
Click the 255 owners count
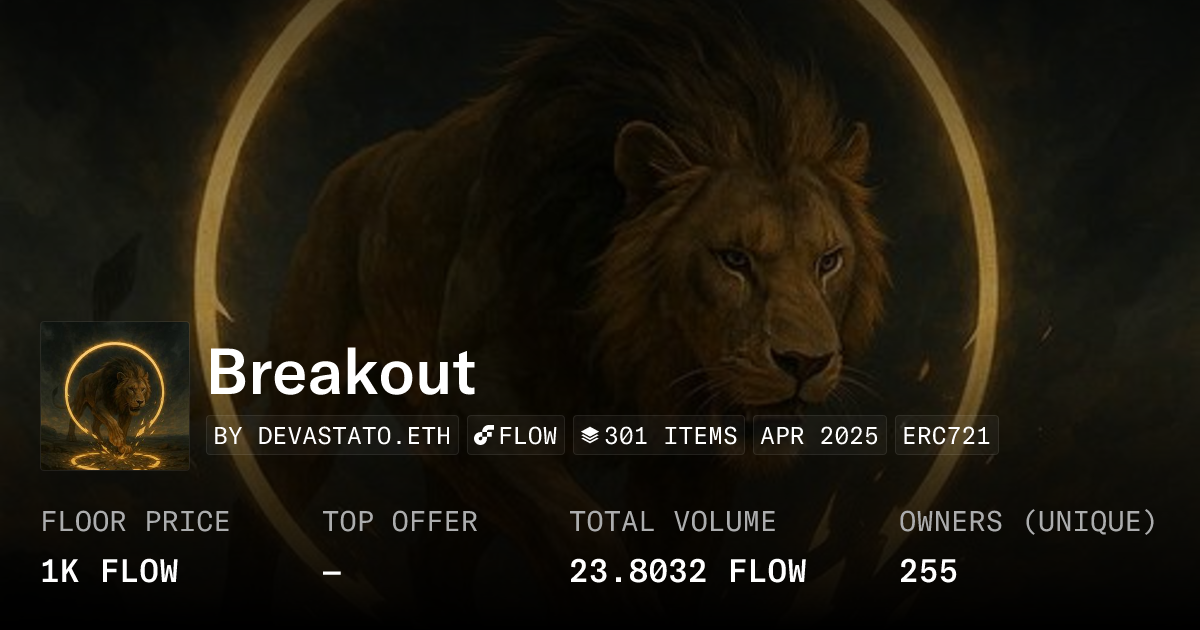[928, 572]
